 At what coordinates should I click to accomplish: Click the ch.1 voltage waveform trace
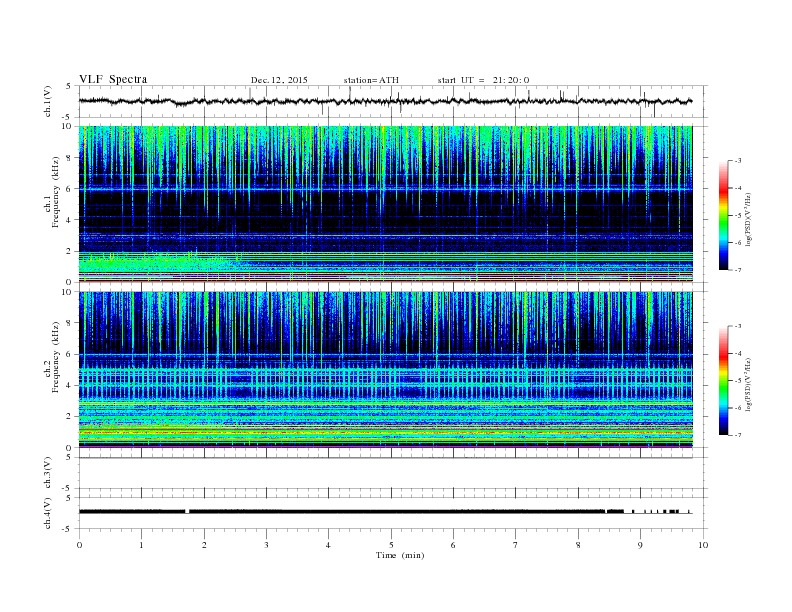[x=385, y=101]
